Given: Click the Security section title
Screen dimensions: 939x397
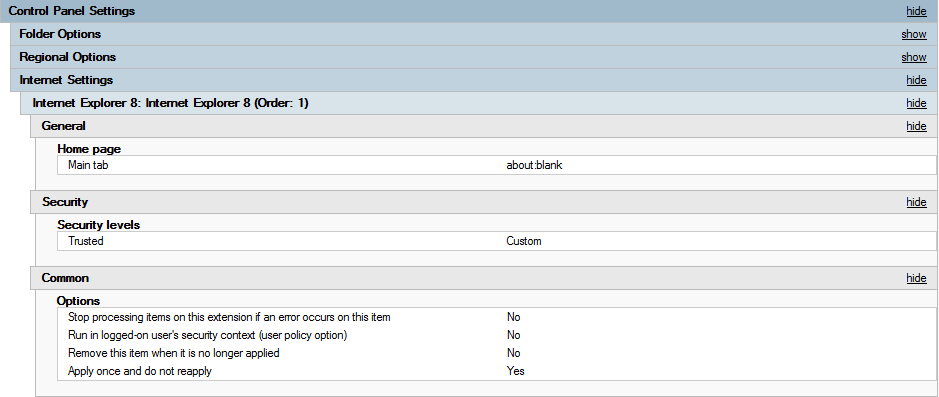Looking at the screenshot, I should click(65, 202).
